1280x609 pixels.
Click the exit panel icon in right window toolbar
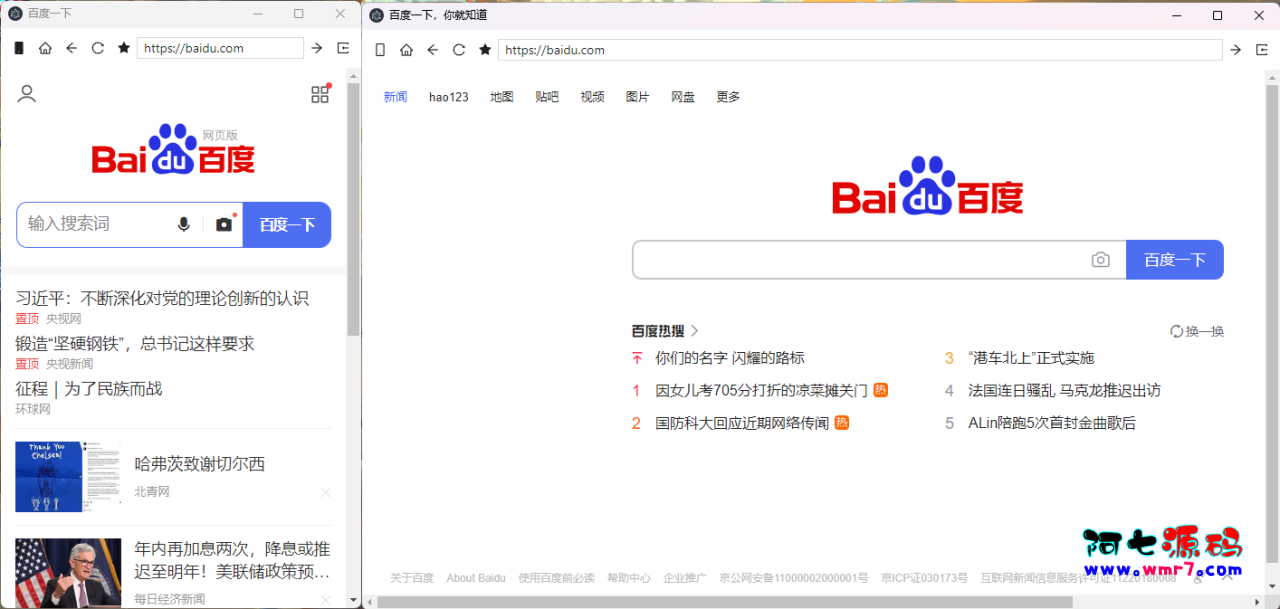pos(1262,50)
